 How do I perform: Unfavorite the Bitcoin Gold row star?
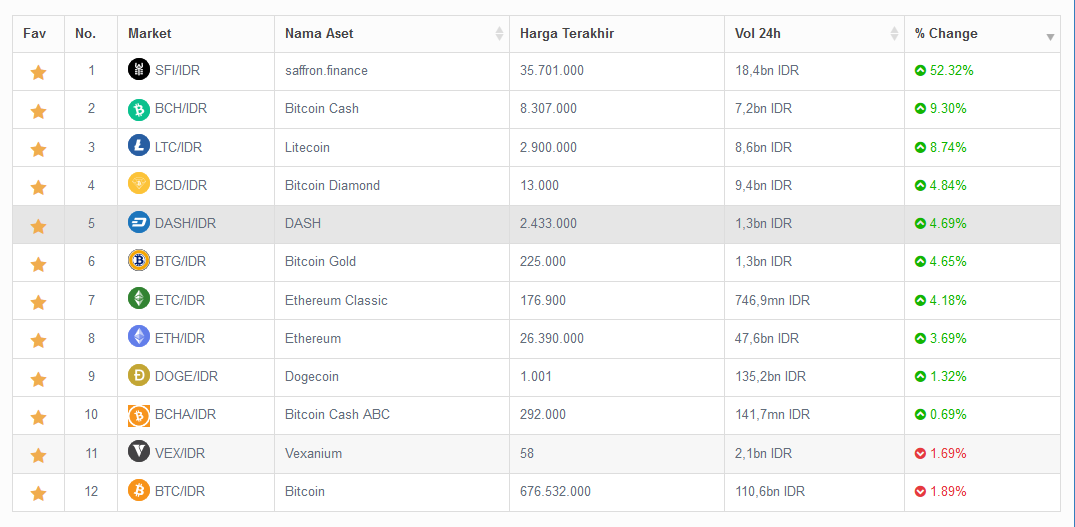[x=38, y=264]
